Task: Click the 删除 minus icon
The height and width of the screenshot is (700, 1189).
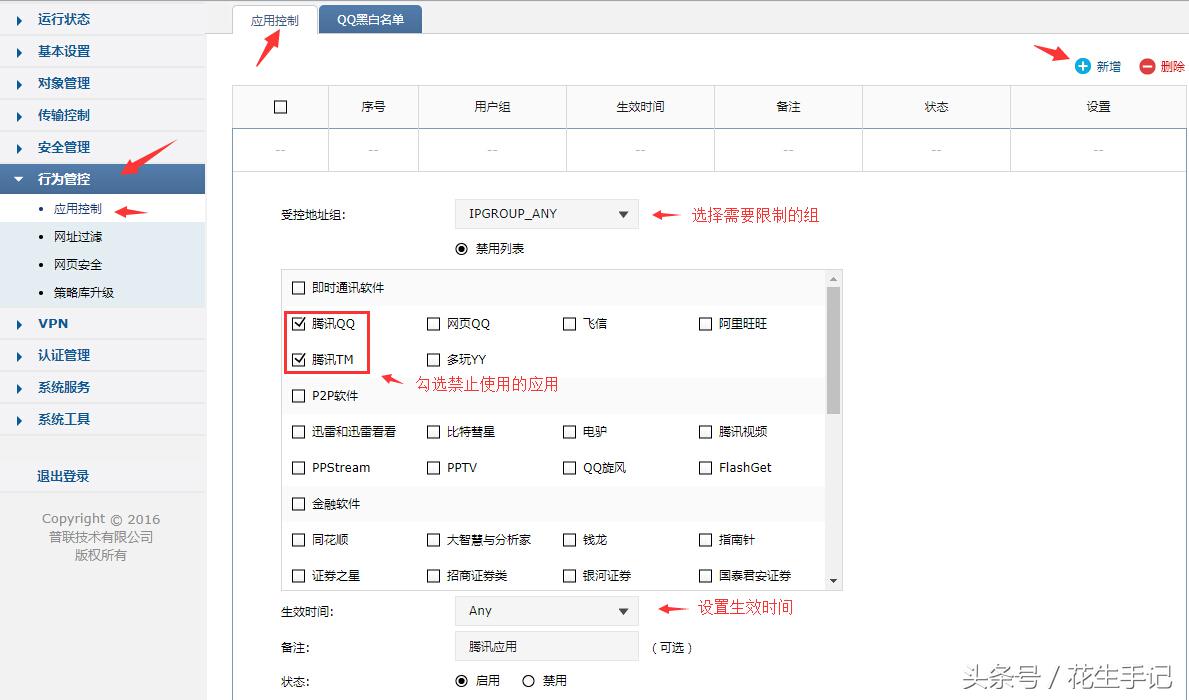Action: pos(1147,66)
